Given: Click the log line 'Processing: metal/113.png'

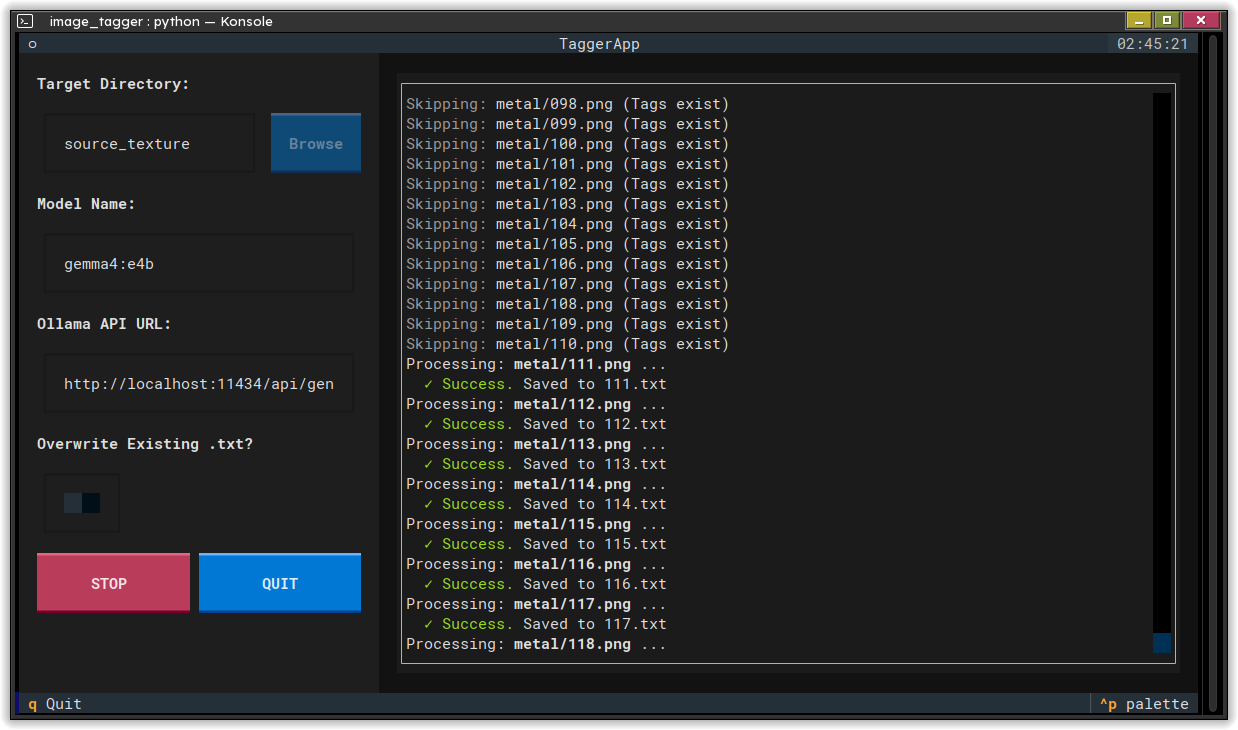Looking at the screenshot, I should click(536, 444).
